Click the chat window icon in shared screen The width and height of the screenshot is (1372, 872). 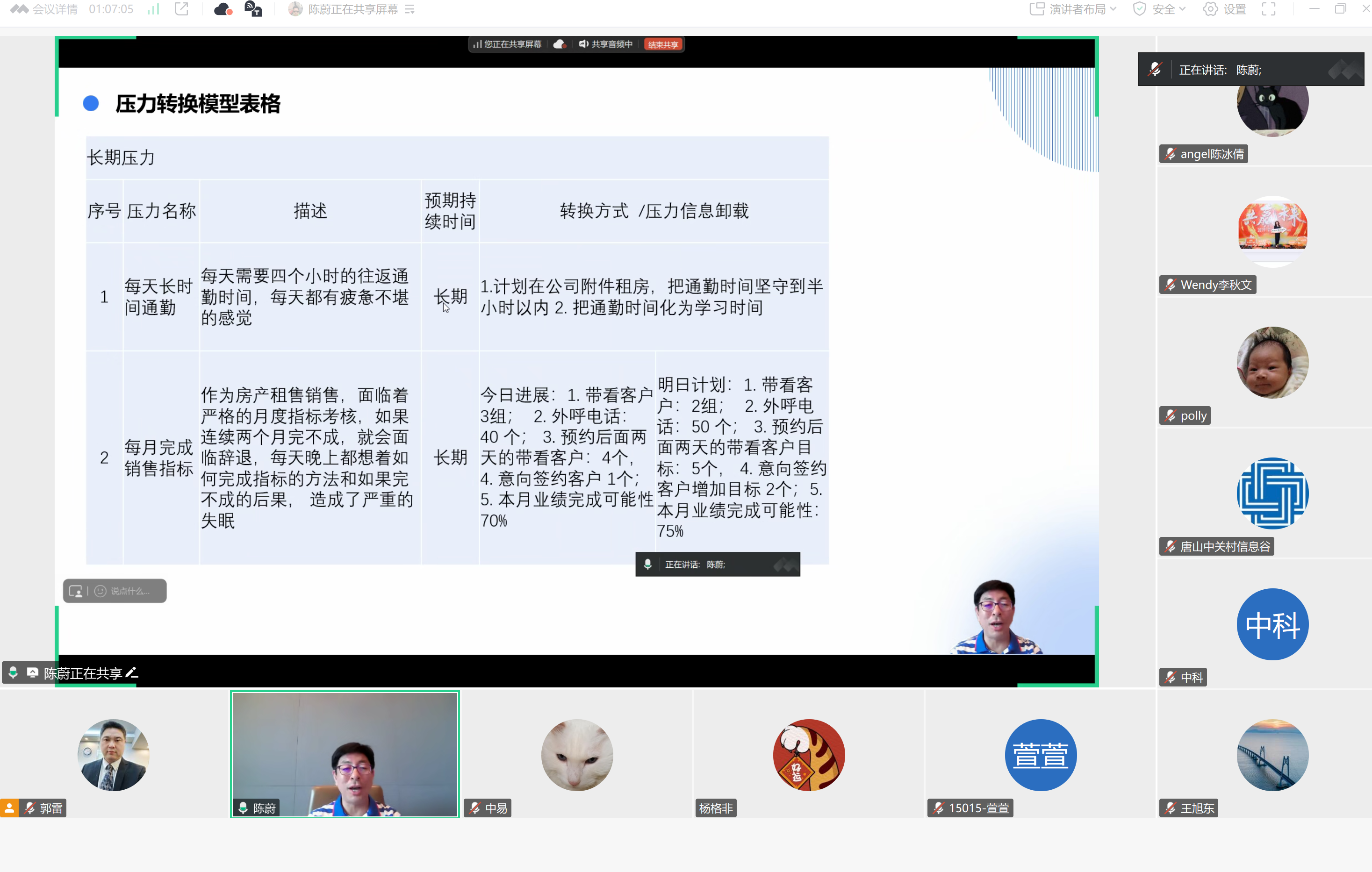click(75, 591)
